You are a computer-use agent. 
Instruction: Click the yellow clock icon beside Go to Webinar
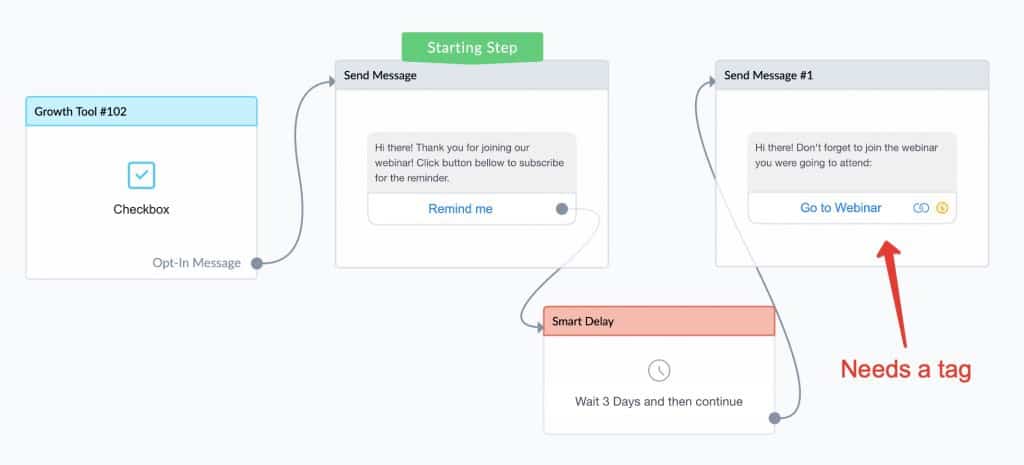click(x=942, y=208)
